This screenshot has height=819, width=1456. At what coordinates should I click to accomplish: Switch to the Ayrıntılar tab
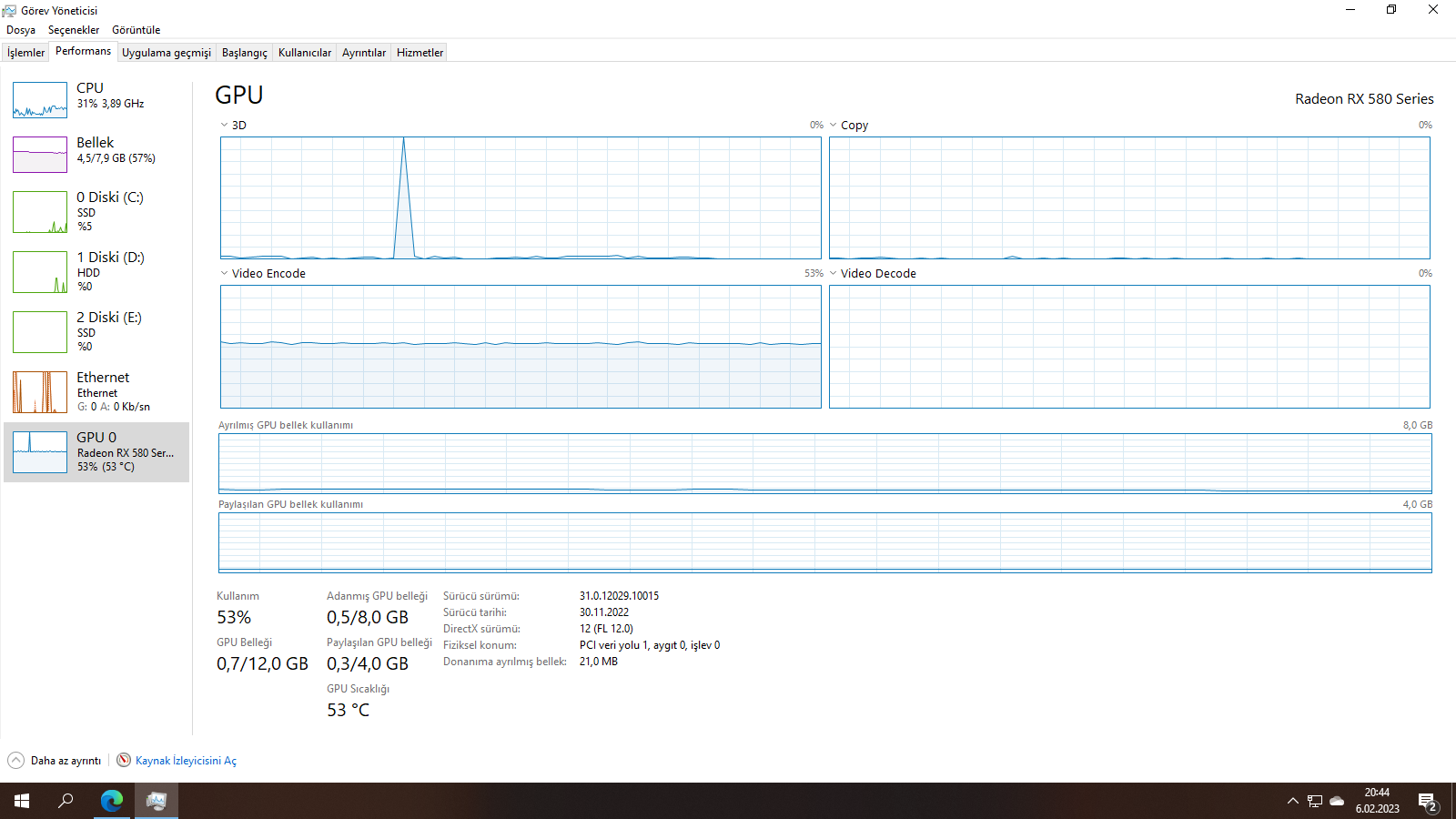(364, 53)
